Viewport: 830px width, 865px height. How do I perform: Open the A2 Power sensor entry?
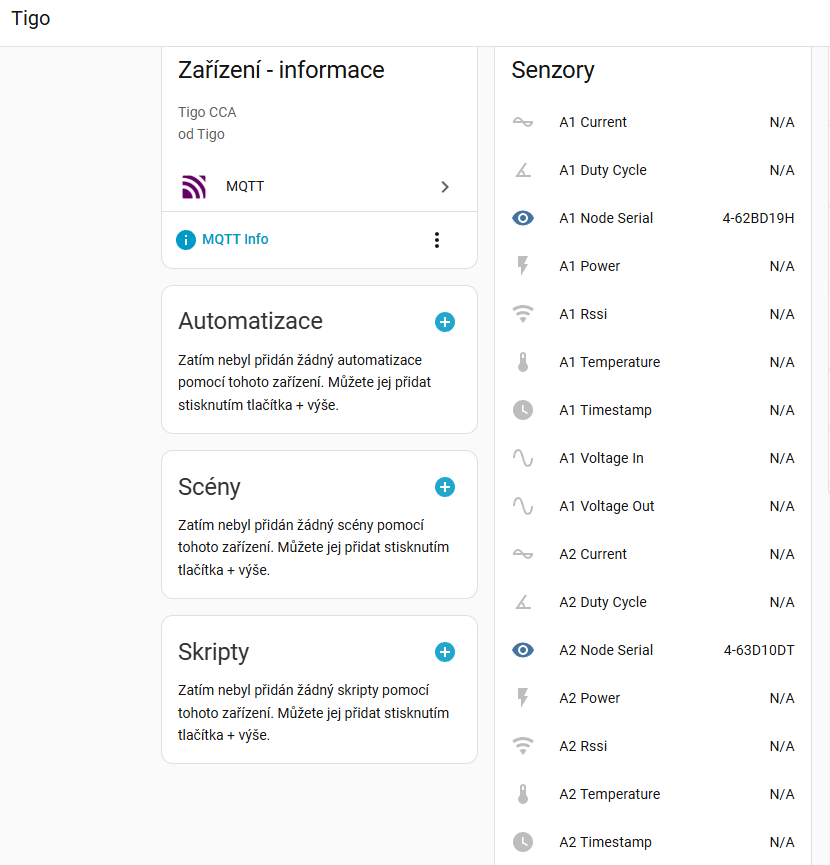click(589, 698)
